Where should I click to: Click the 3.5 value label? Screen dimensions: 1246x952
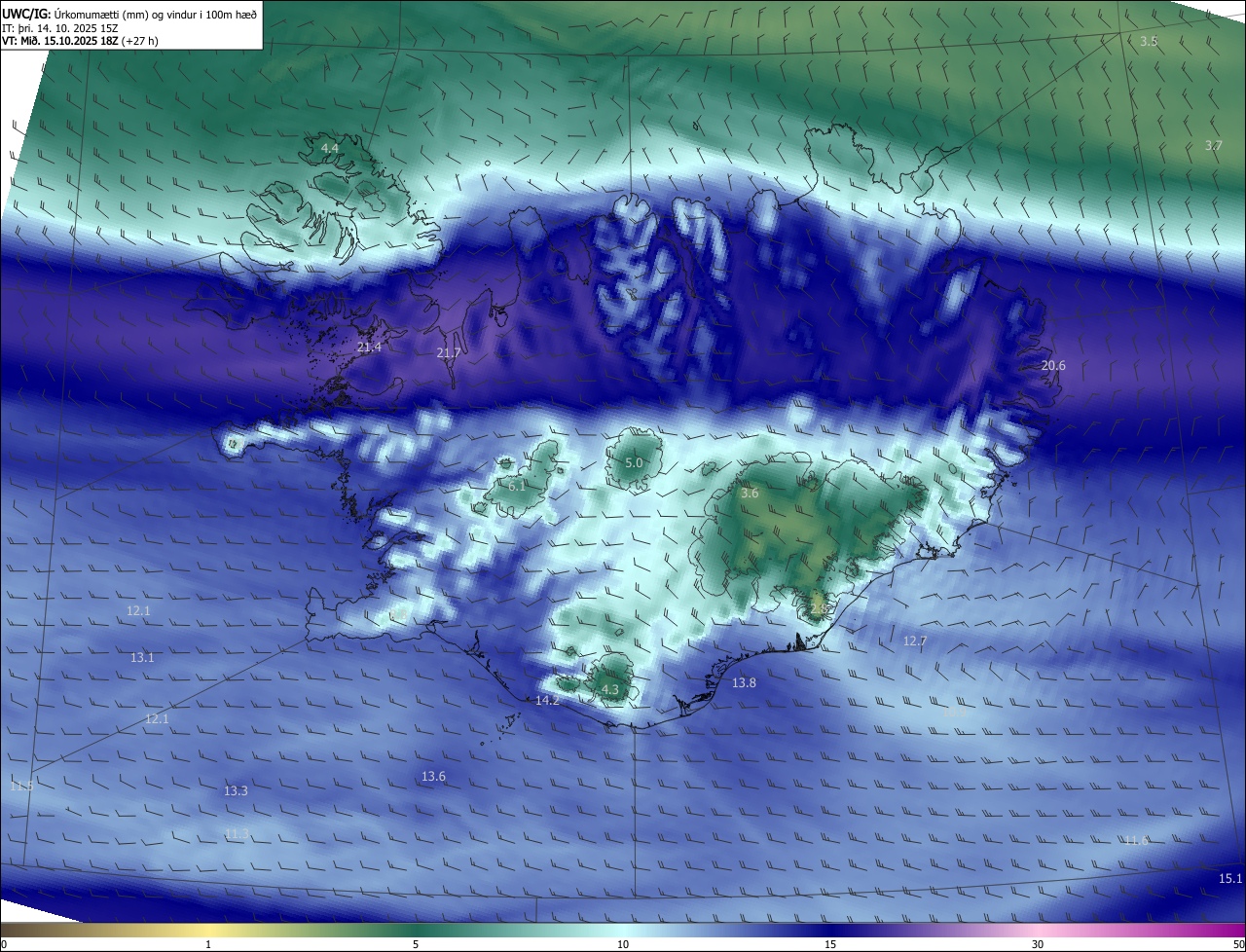(1149, 41)
